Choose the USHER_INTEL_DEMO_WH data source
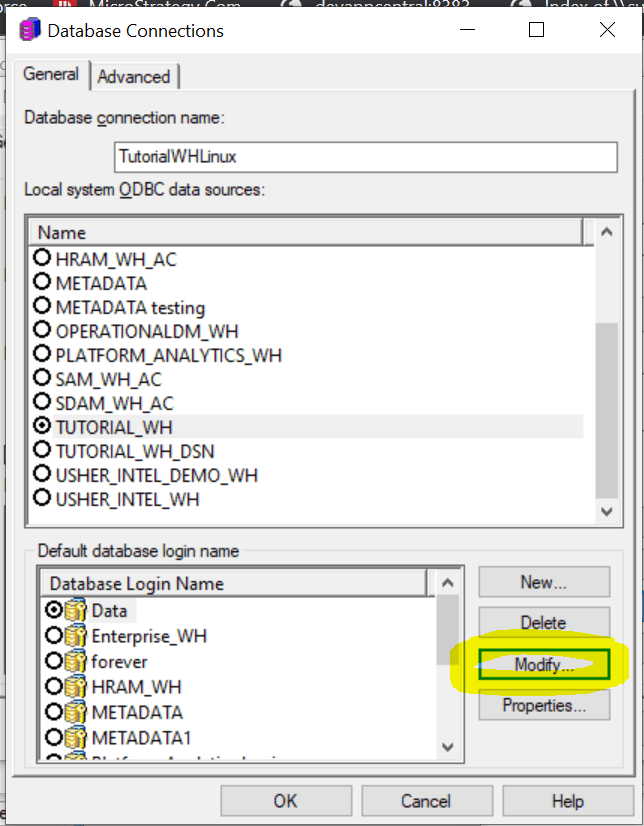 [x=43, y=474]
